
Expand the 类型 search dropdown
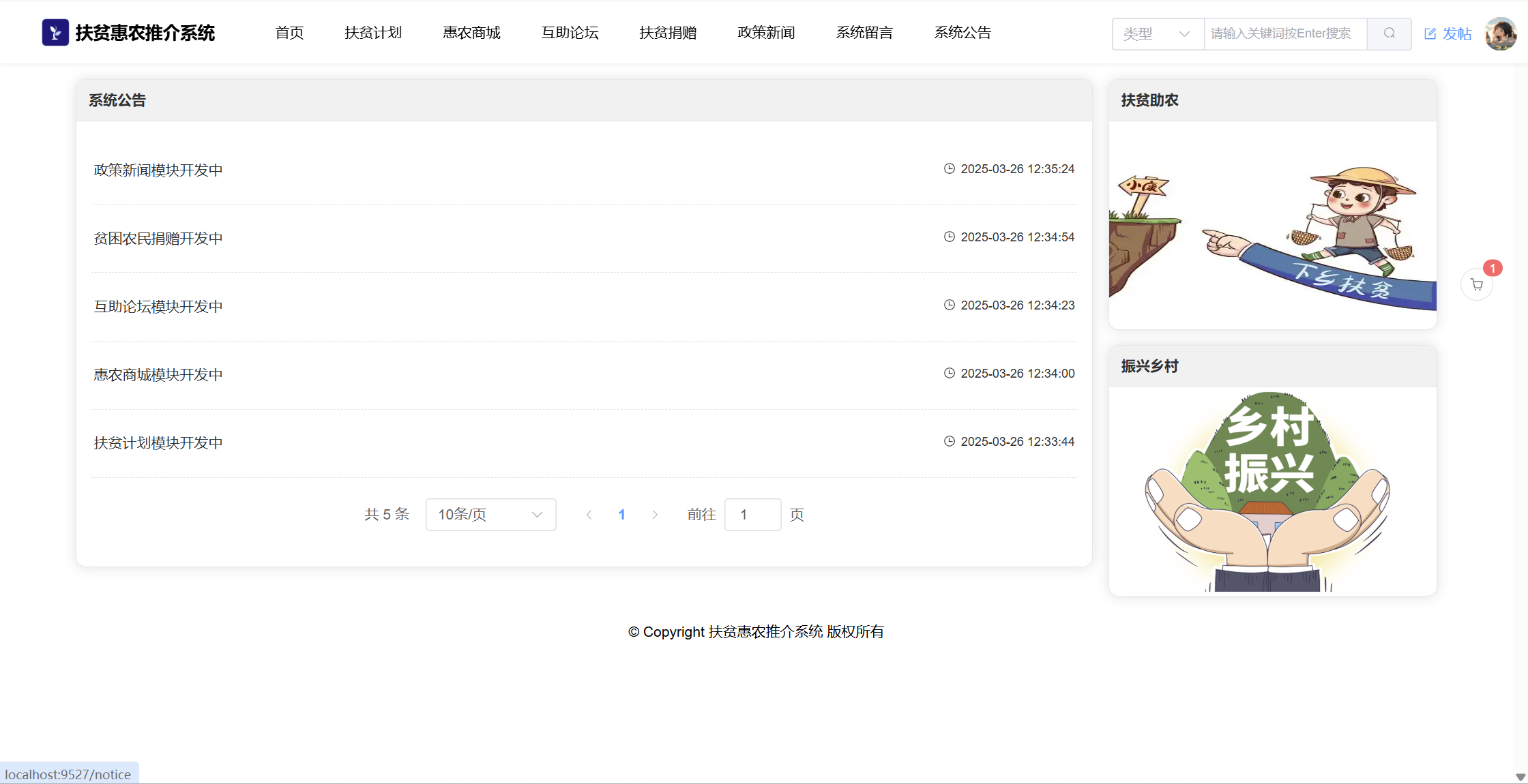(1158, 33)
